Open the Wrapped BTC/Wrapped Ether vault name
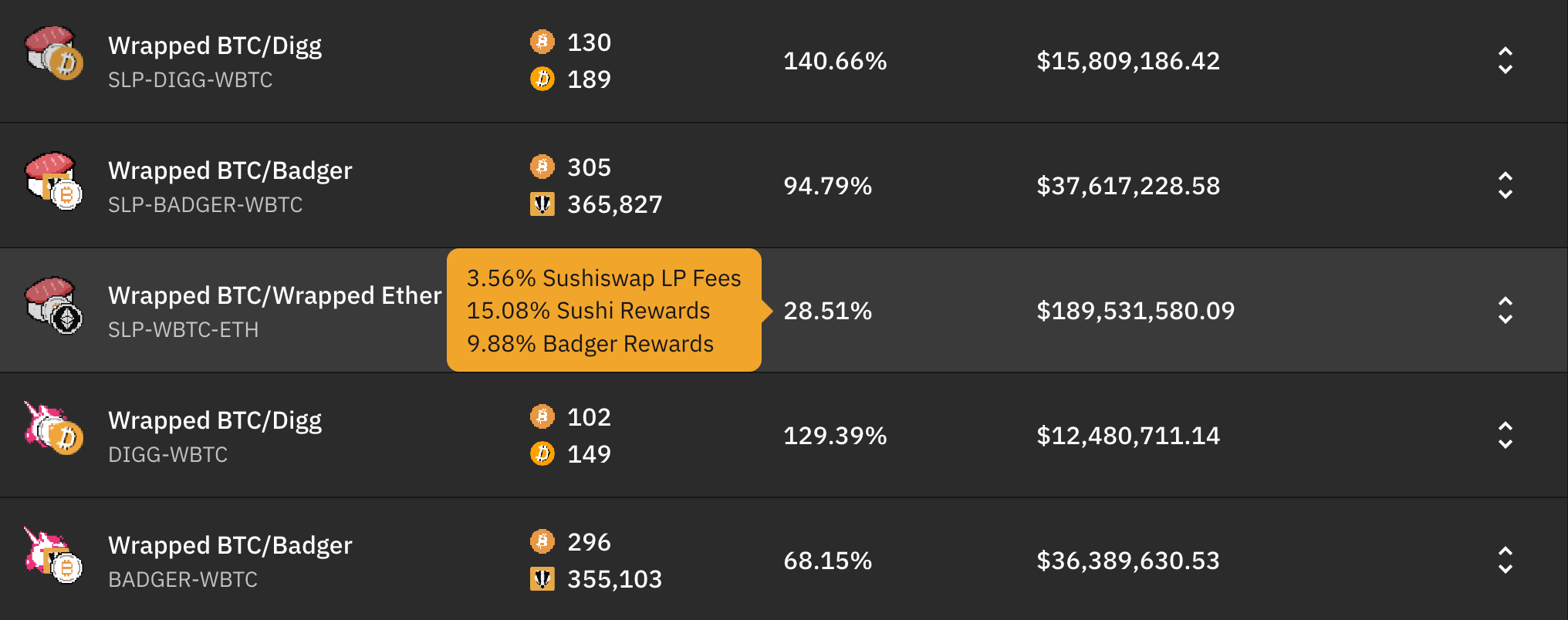The height and width of the screenshot is (620, 1568). point(275,295)
